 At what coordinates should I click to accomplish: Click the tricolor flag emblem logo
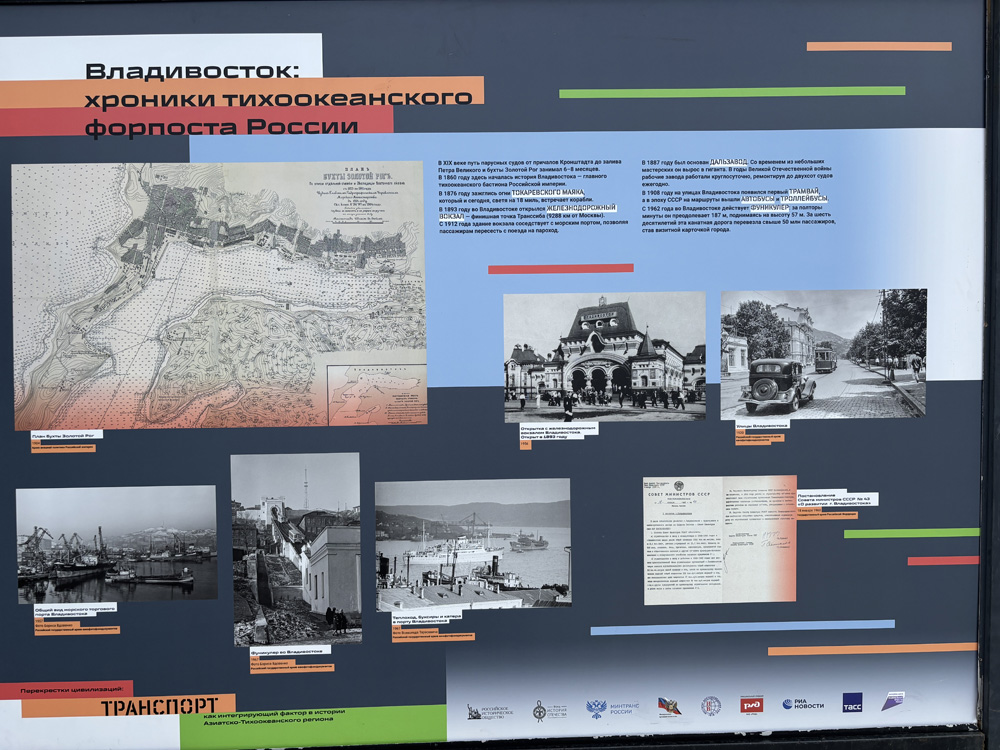pyautogui.click(x=669, y=707)
